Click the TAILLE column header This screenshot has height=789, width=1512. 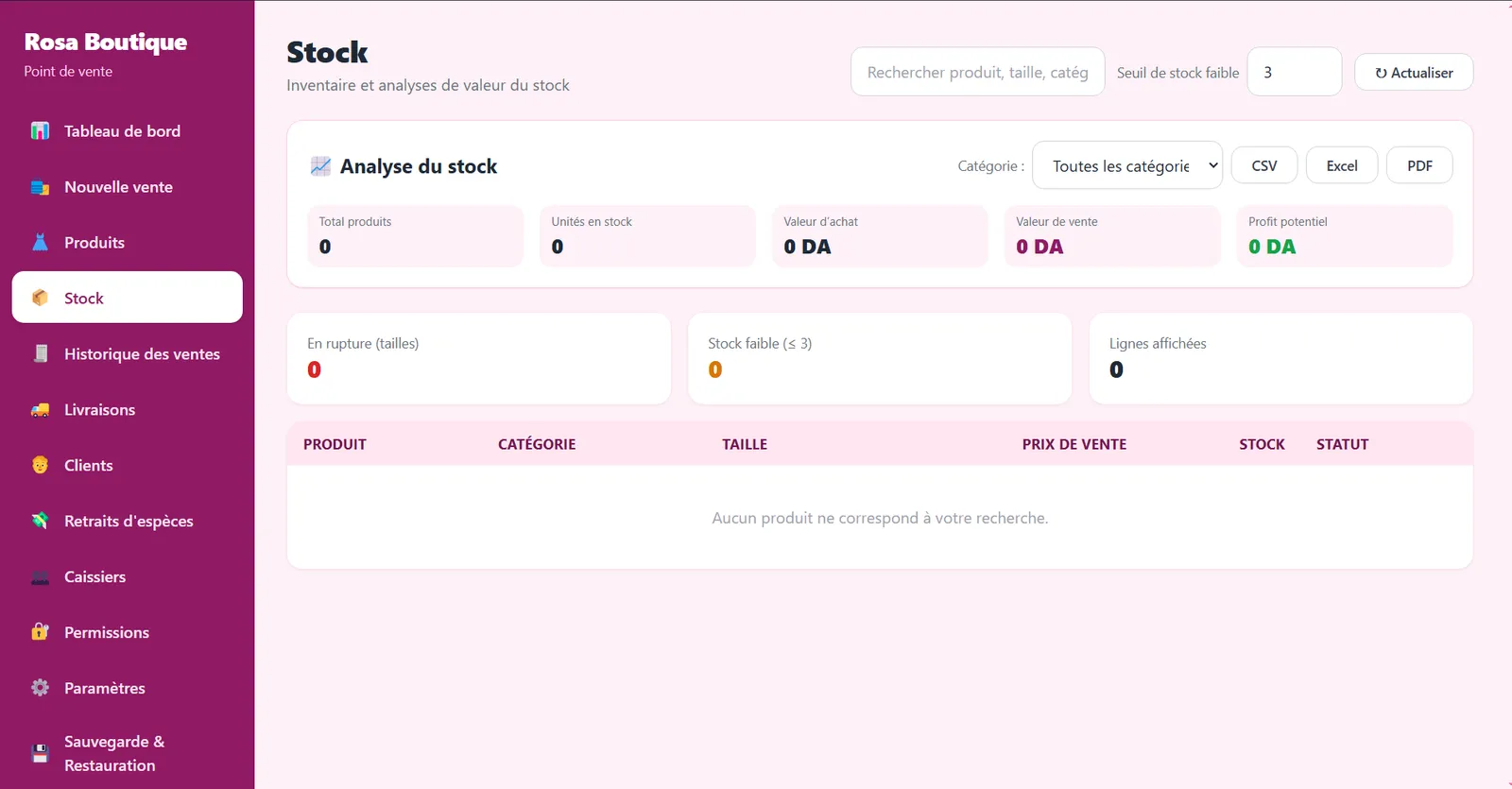tap(745, 444)
